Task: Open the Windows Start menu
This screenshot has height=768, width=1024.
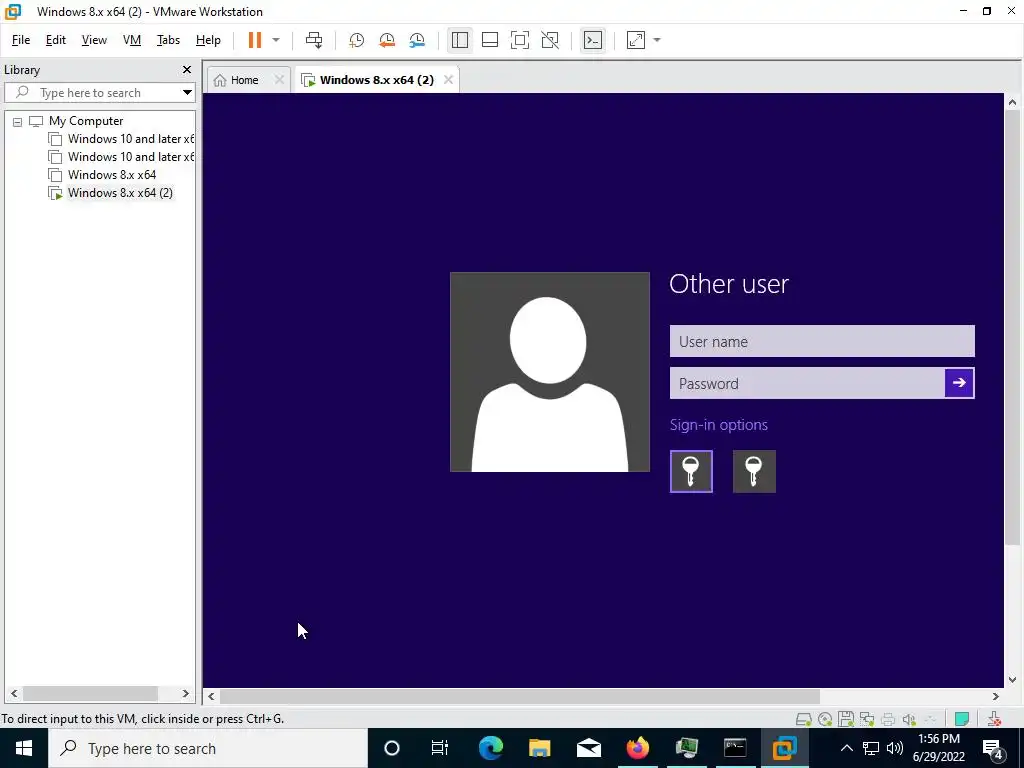Action: (24, 748)
